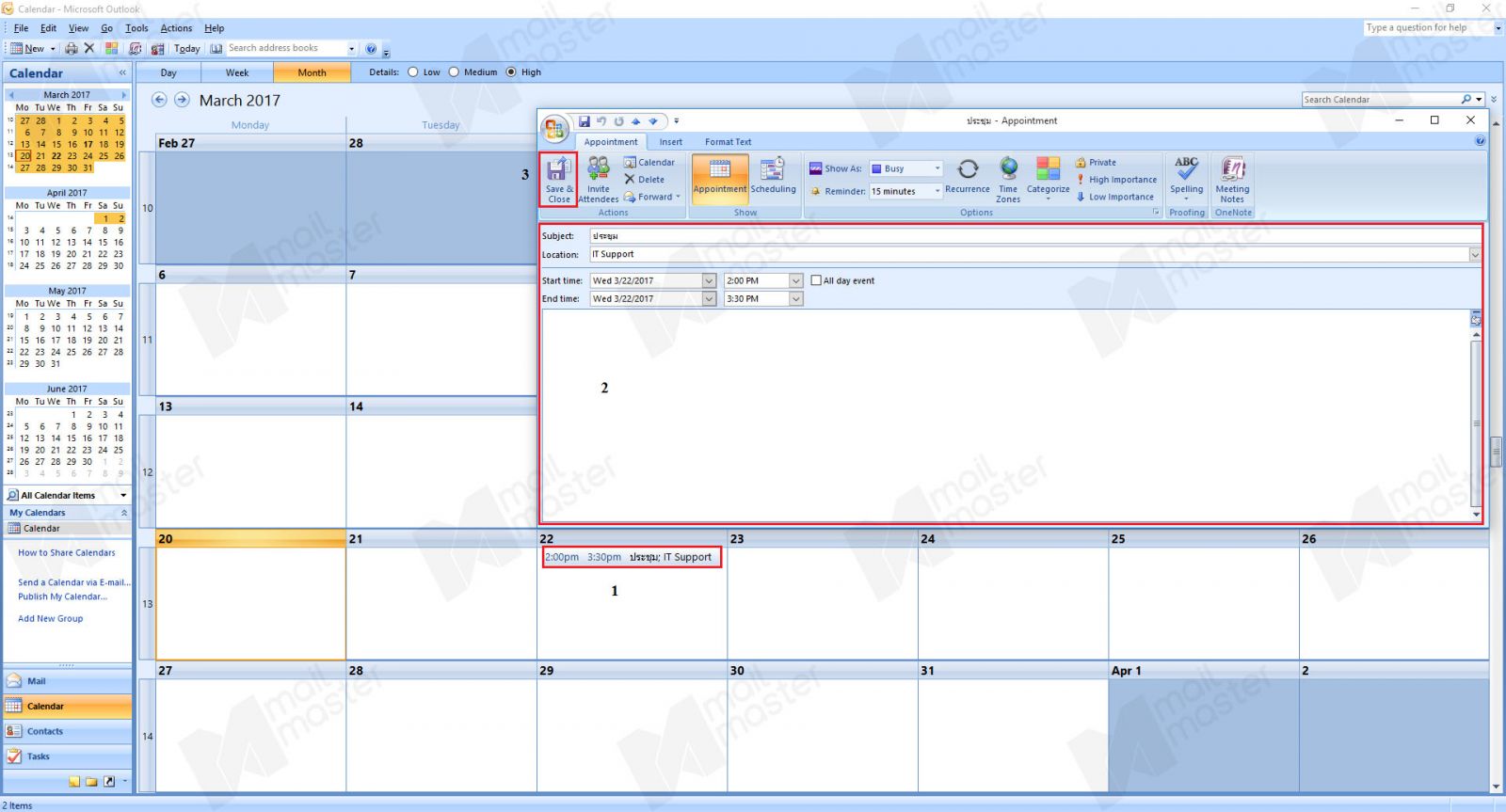Click Publish My Calendar link
1506x812 pixels.
tap(63, 597)
